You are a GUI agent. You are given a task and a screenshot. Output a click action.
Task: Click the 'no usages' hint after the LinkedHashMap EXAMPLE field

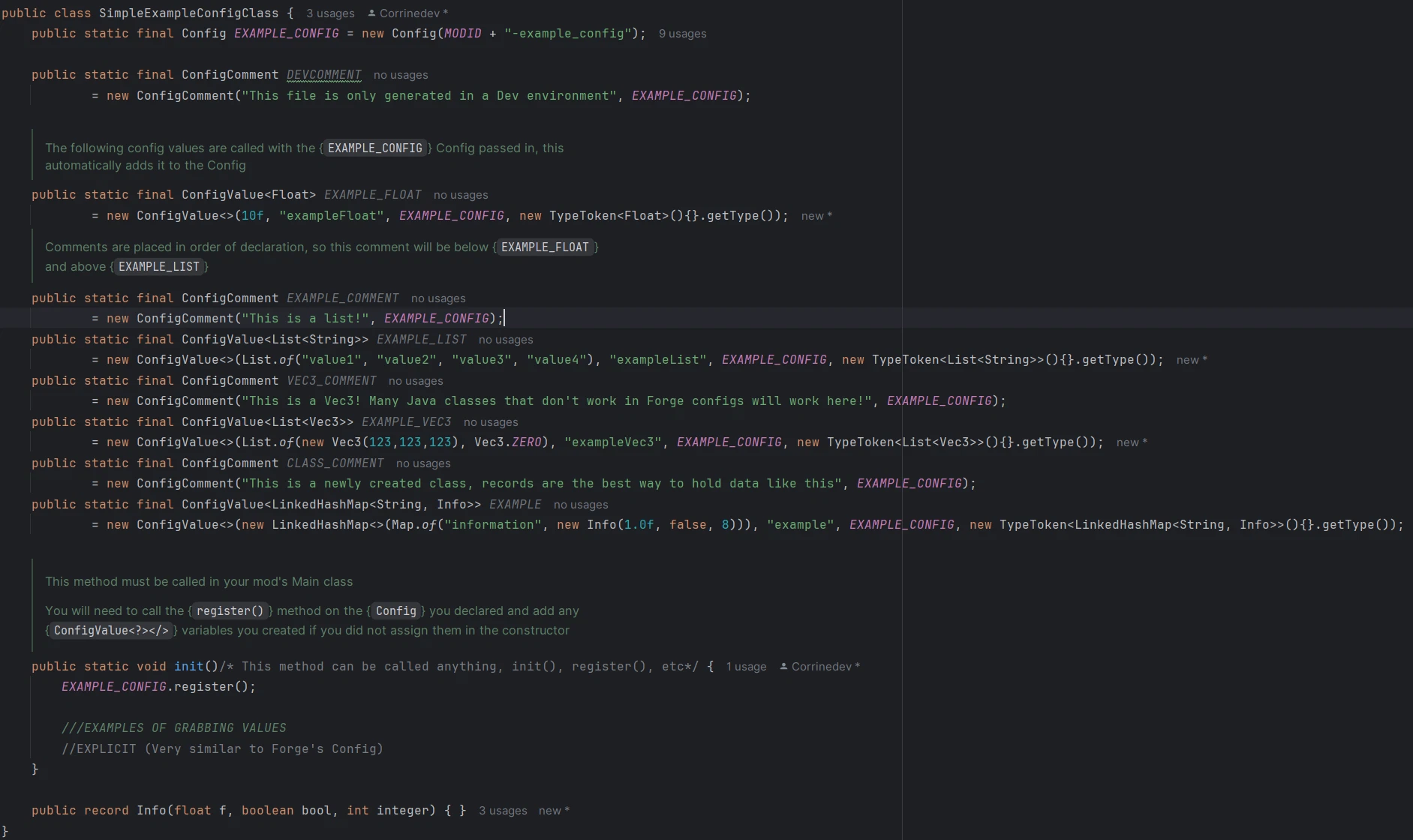(581, 505)
